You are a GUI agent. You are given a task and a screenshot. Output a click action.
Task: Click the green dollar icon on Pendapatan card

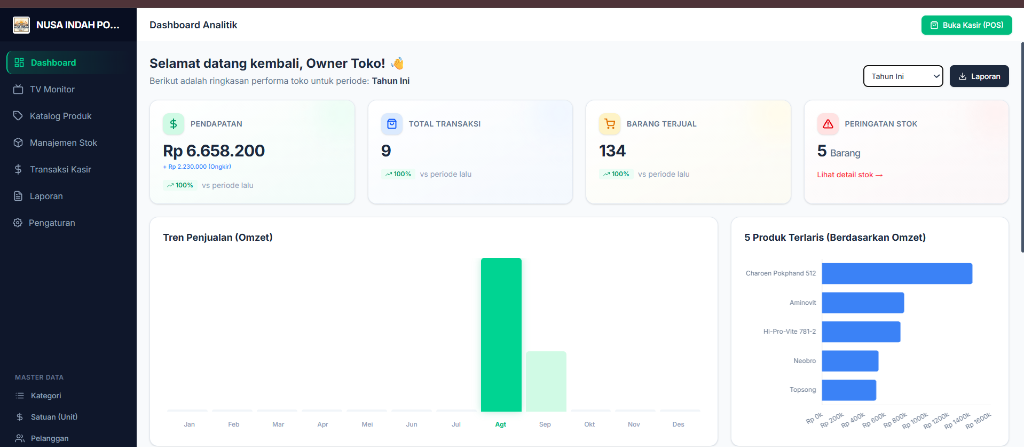pyautogui.click(x=174, y=124)
